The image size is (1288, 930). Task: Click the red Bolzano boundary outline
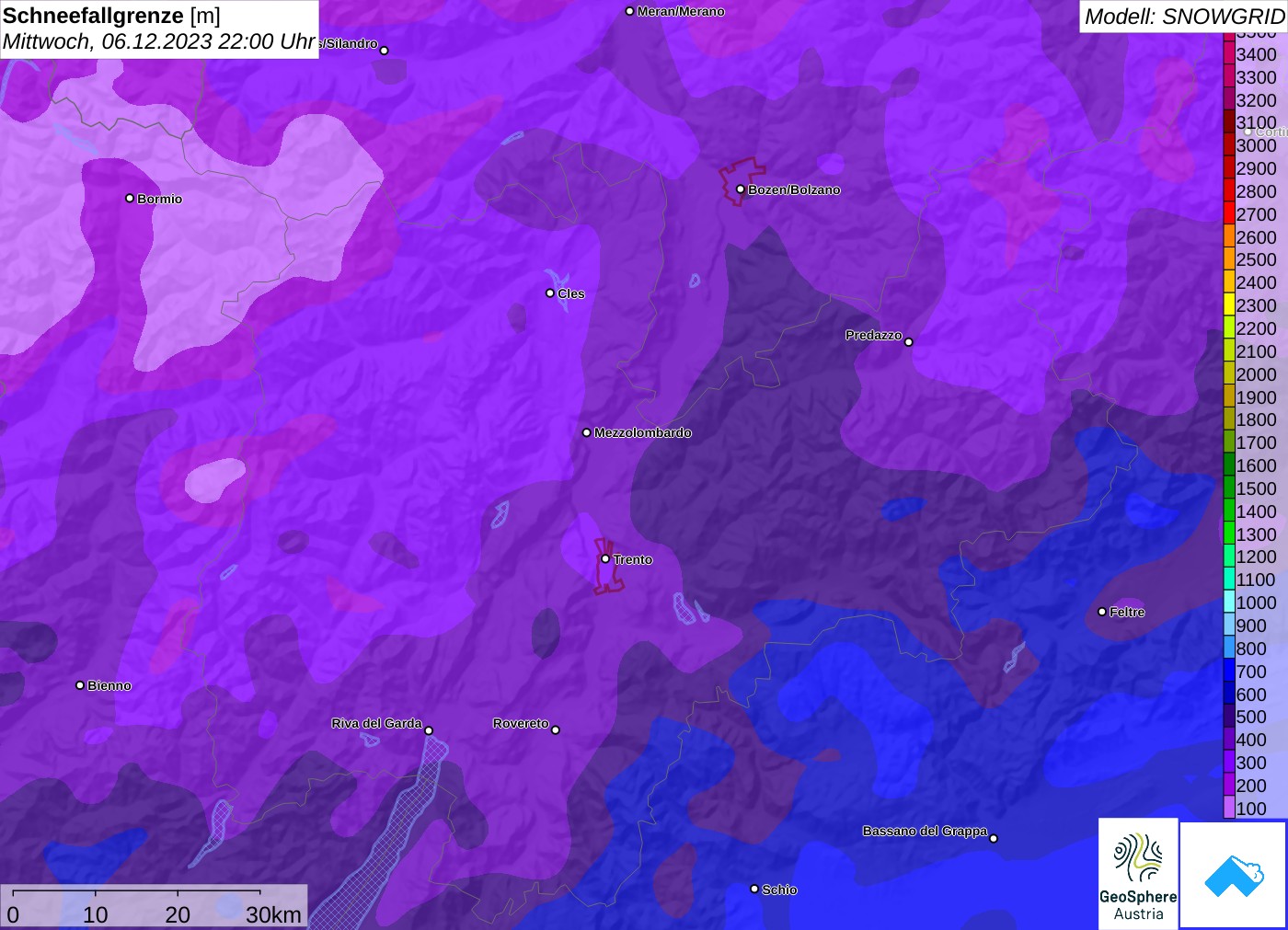(742, 181)
